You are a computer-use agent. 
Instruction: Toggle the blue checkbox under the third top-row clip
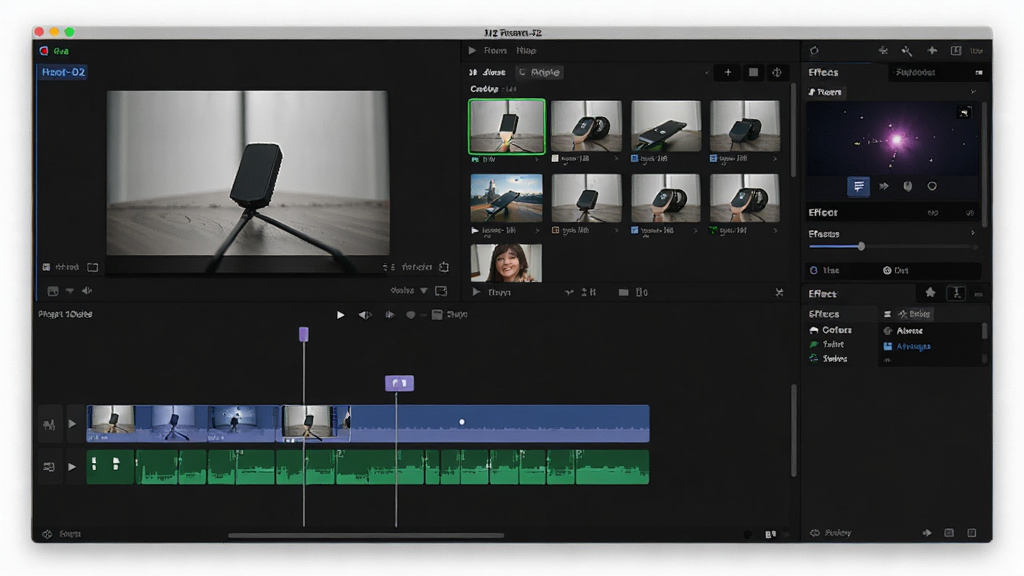(x=634, y=159)
